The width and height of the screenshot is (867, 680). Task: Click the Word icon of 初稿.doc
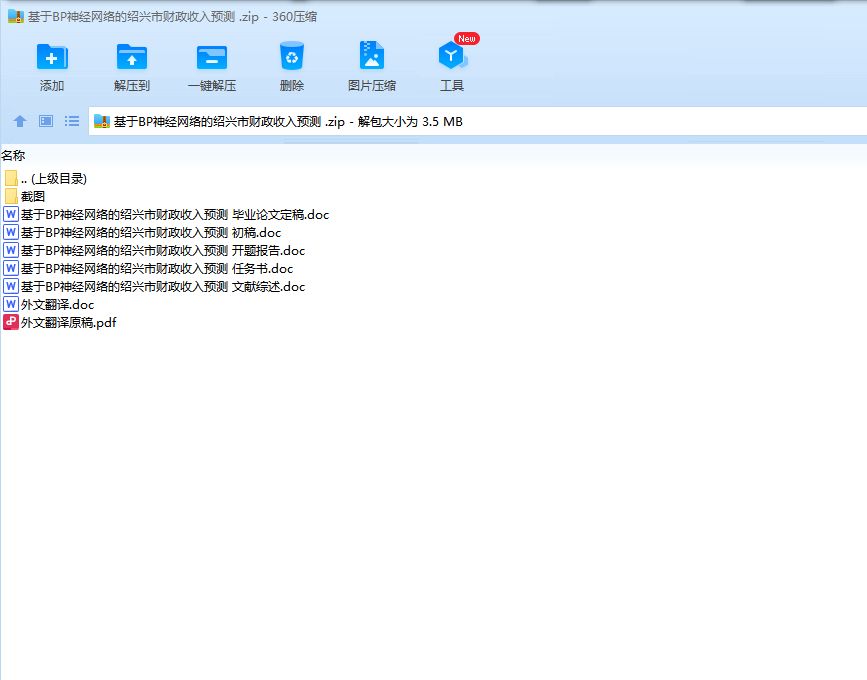pos(11,232)
